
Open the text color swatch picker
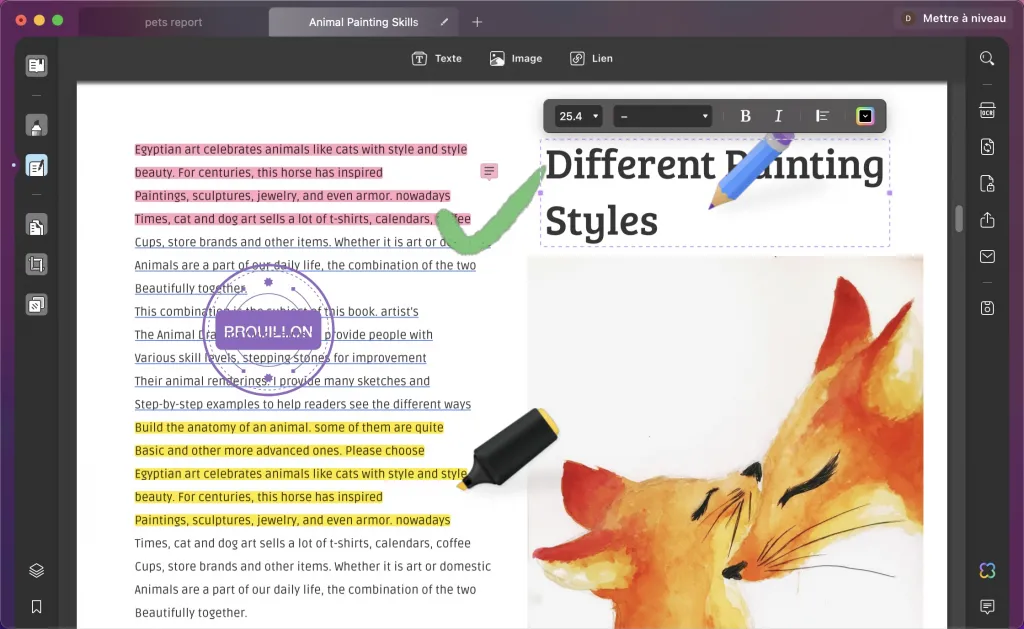click(x=864, y=116)
